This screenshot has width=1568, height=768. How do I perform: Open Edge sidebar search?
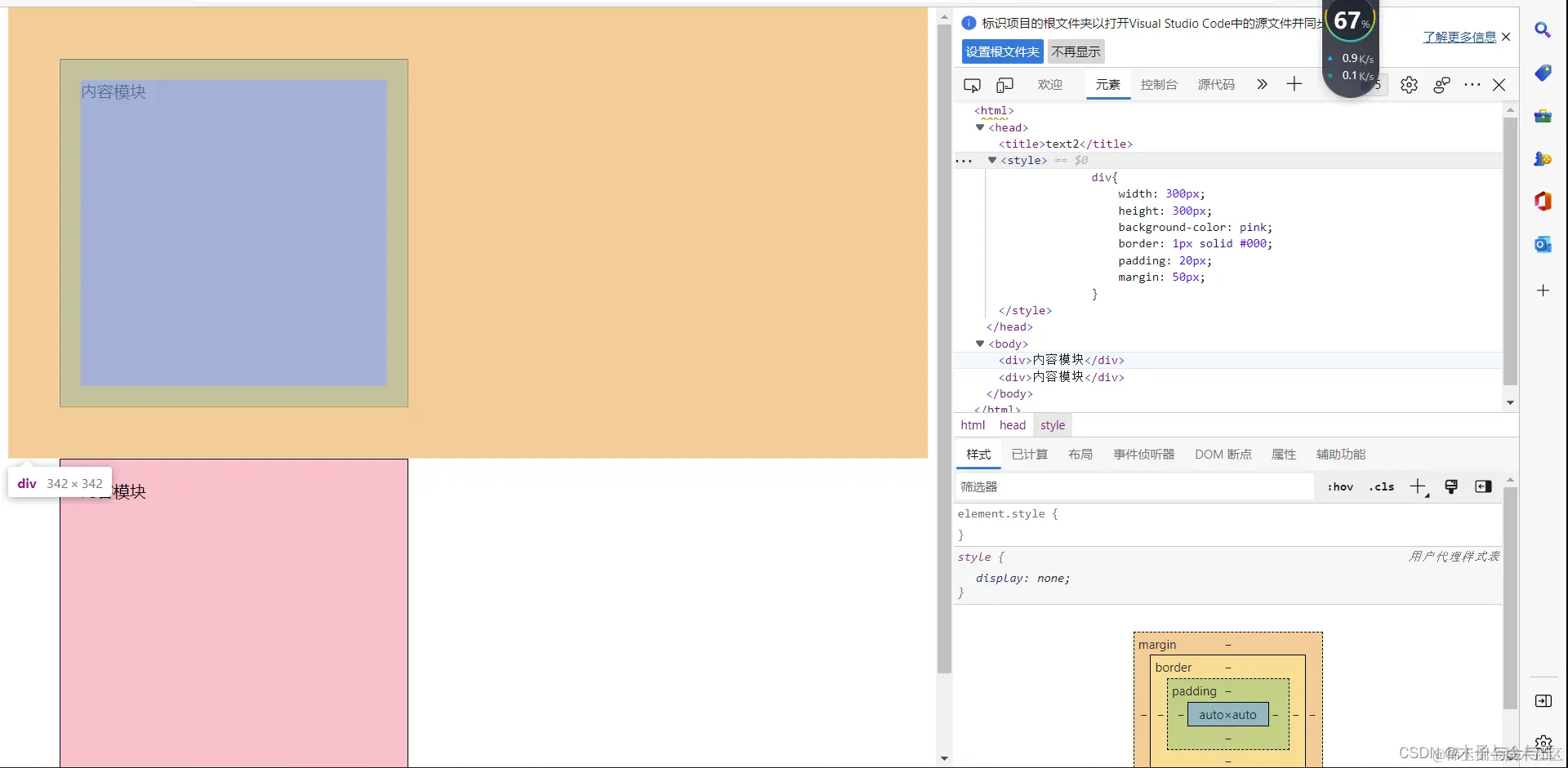(1543, 30)
